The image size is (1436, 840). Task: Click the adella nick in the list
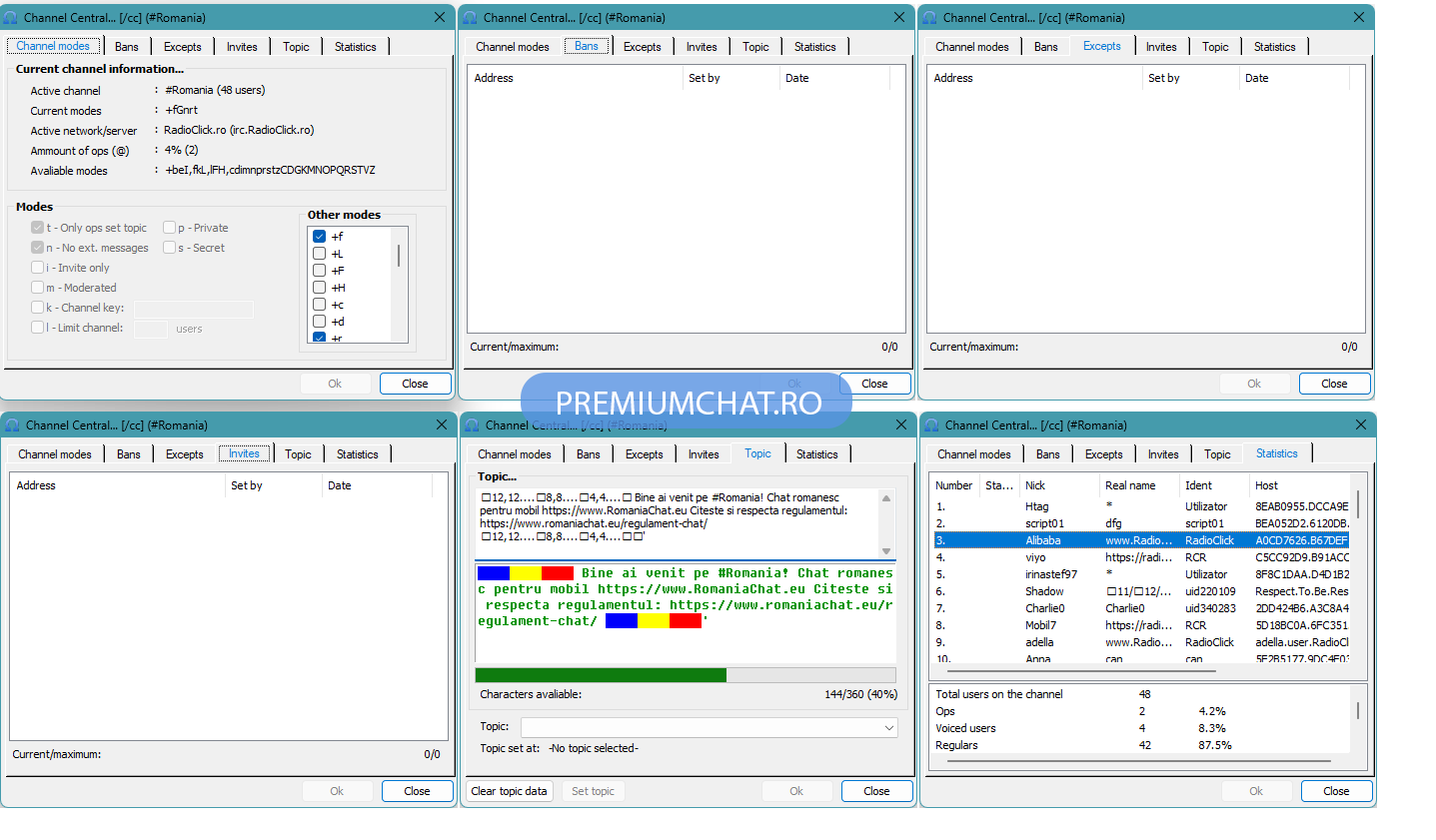(1039, 642)
